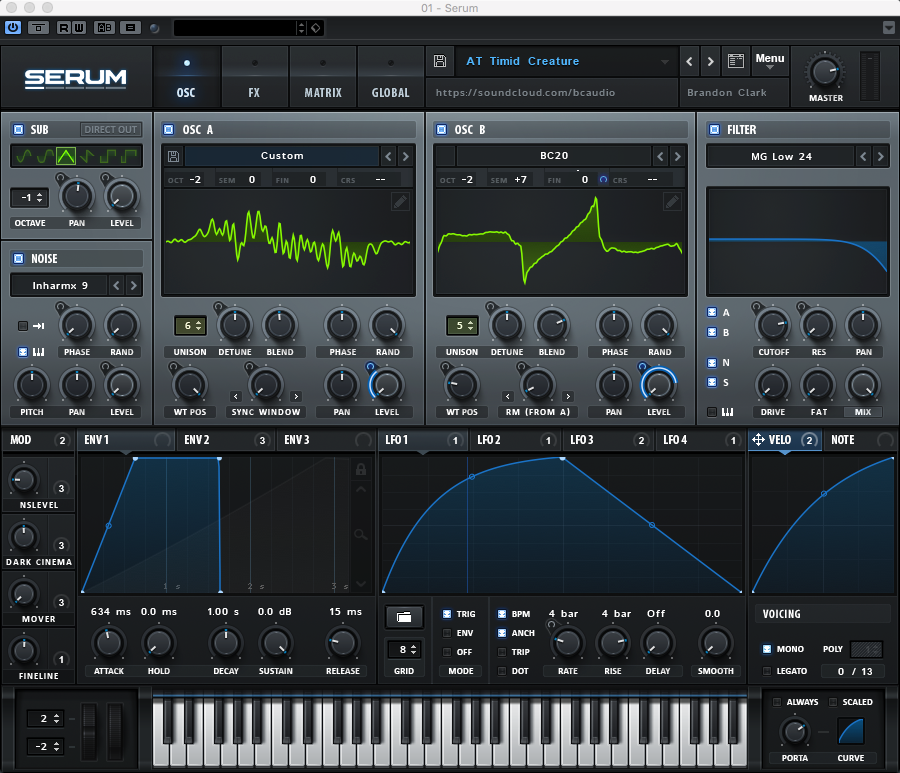Open the LFO shape folder icon
Viewport: 900px width, 773px height.
404,617
